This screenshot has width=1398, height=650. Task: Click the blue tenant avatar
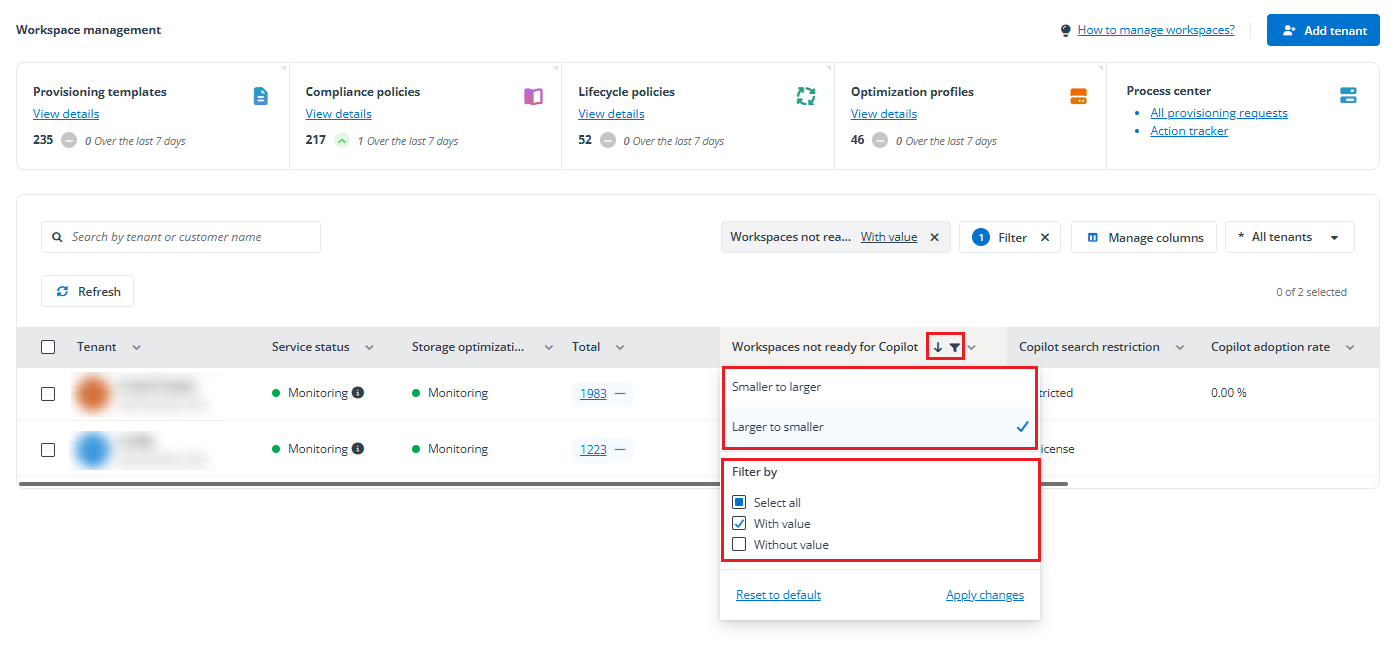click(94, 449)
